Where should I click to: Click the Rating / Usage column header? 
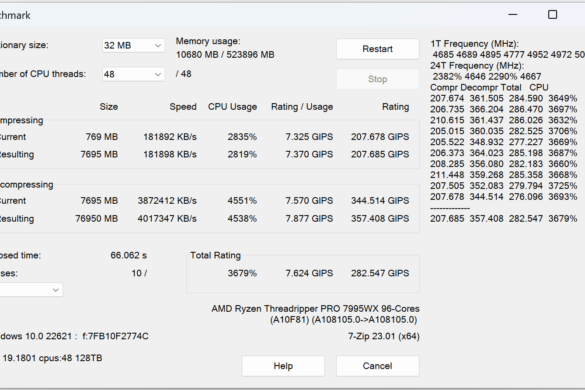[x=302, y=107]
